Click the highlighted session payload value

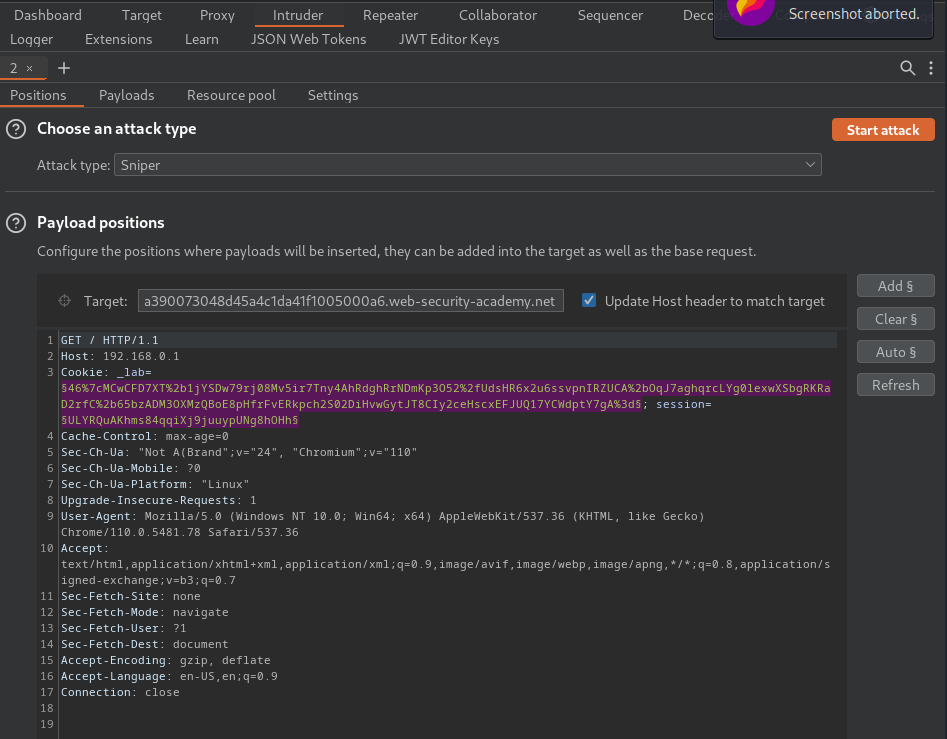pyautogui.click(x=180, y=420)
